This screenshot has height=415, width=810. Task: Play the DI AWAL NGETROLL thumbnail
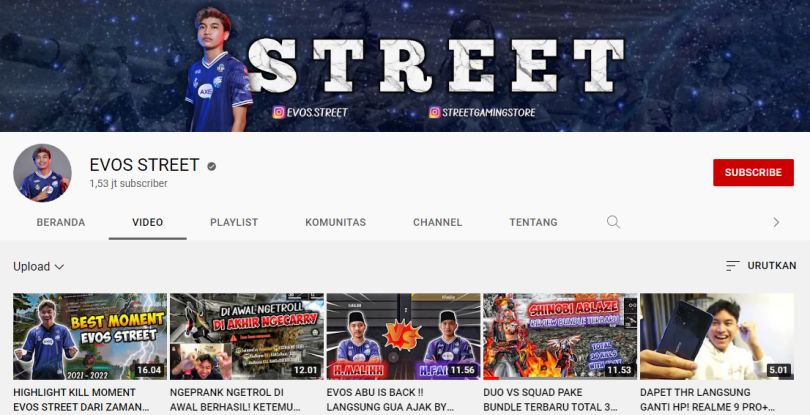247,336
